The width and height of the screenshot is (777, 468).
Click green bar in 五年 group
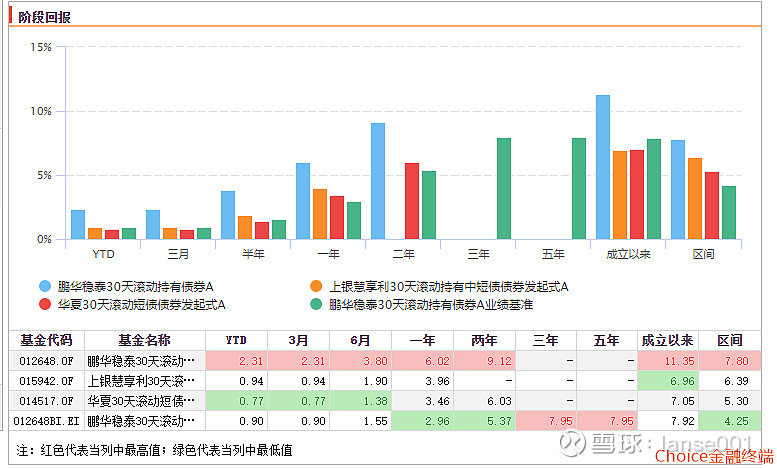click(x=579, y=189)
